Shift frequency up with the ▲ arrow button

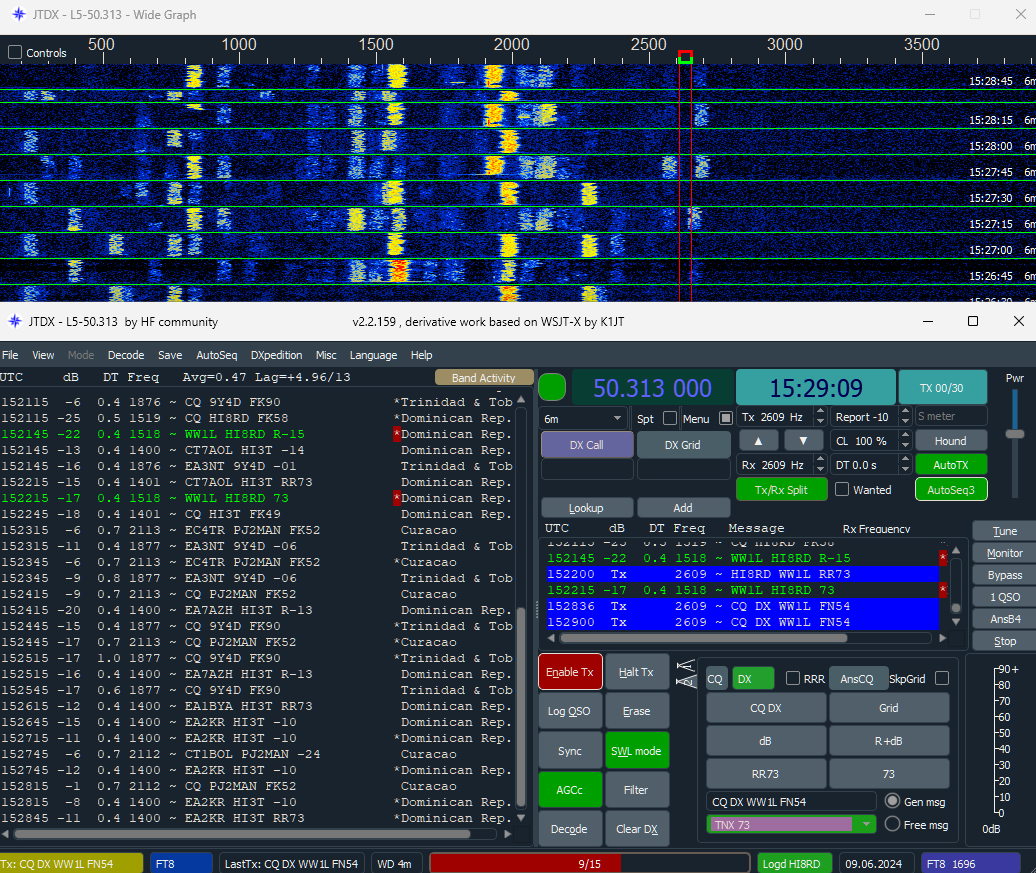click(758, 441)
